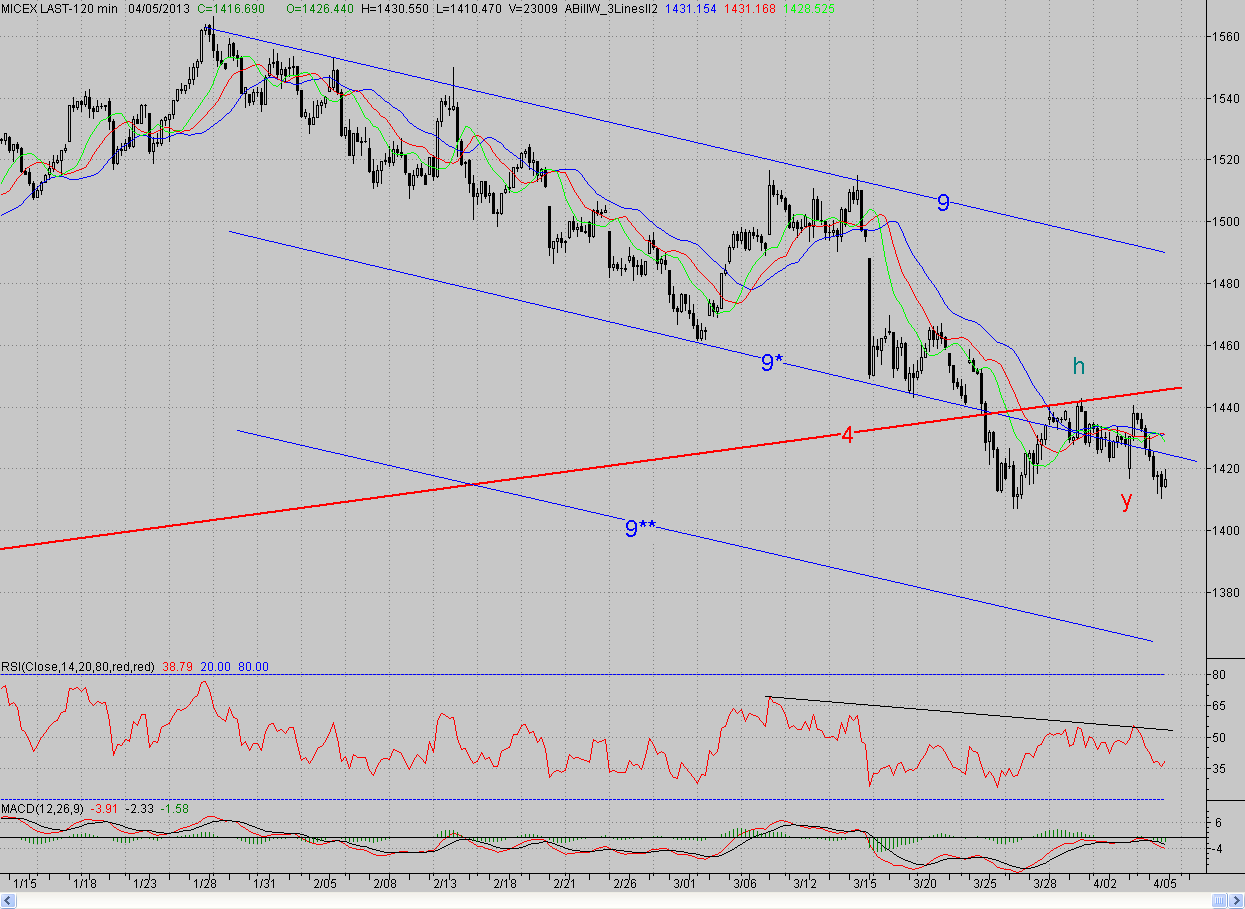1245x909 pixels.
Task: Click the 1500 price level on axis
Action: pos(1225,222)
